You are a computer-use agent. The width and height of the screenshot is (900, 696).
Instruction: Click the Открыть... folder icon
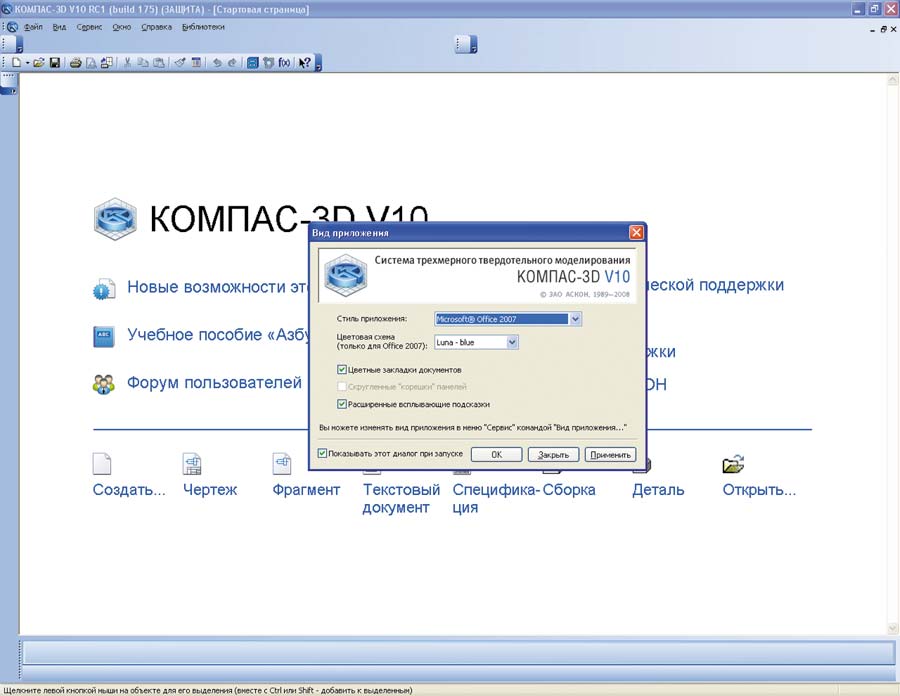tap(734, 464)
